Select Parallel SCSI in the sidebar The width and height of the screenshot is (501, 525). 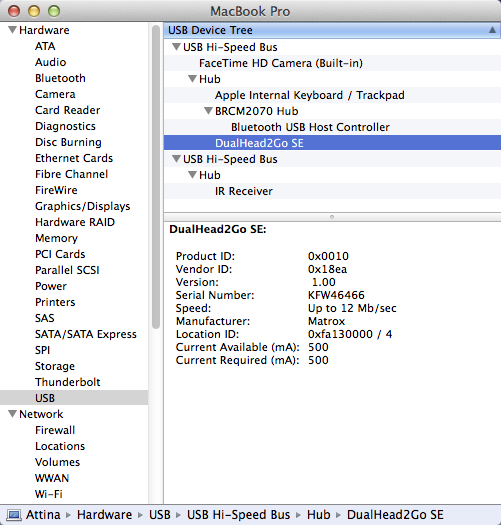click(x=67, y=270)
